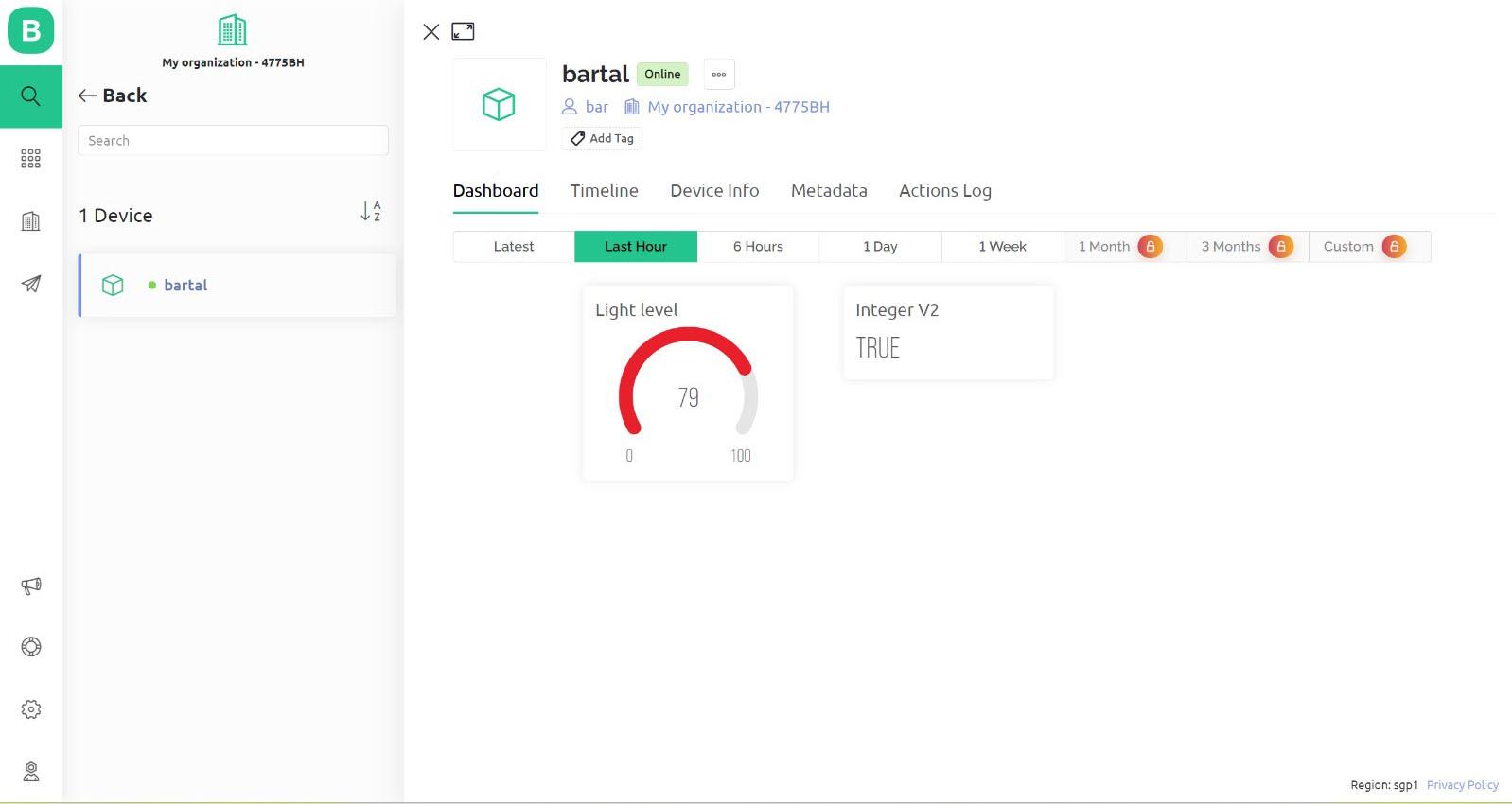This screenshot has width=1512, height=804.
Task: Click the Blynk logo icon
Action: click(31, 31)
